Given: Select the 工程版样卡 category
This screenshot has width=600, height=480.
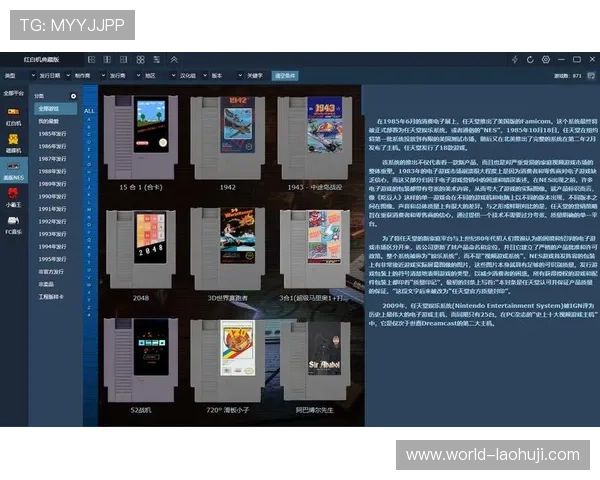Looking at the screenshot, I should point(51,297).
